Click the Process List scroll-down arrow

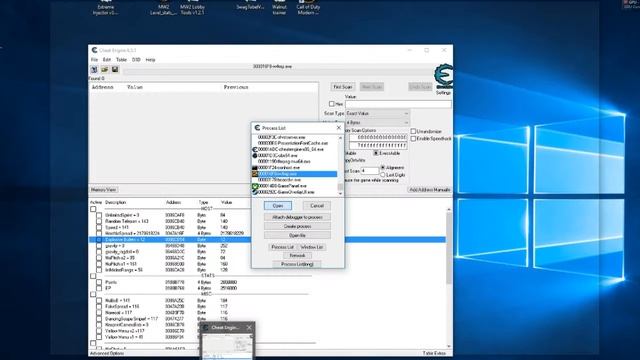pyautogui.click(x=340, y=193)
